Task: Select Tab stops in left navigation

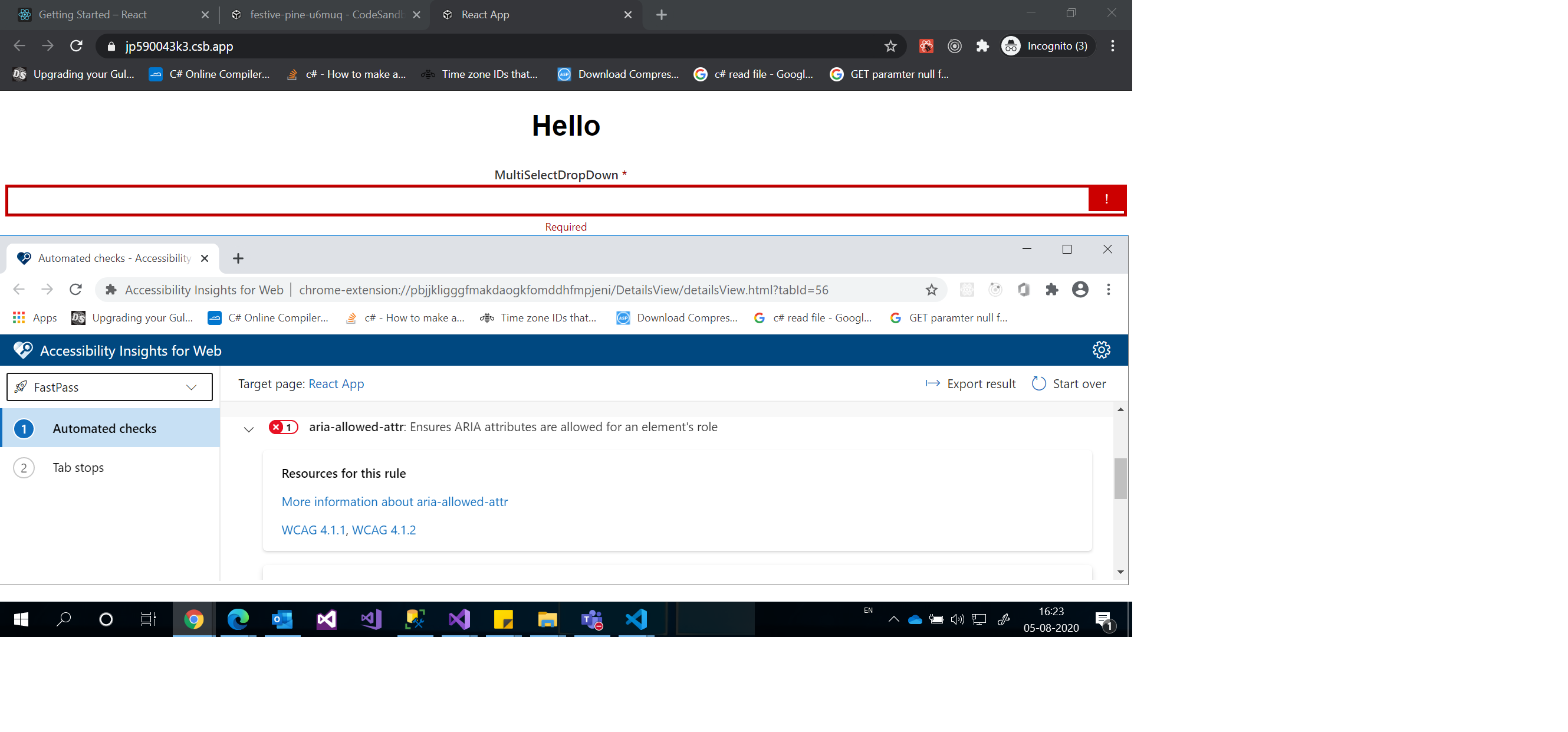Action: pos(78,468)
